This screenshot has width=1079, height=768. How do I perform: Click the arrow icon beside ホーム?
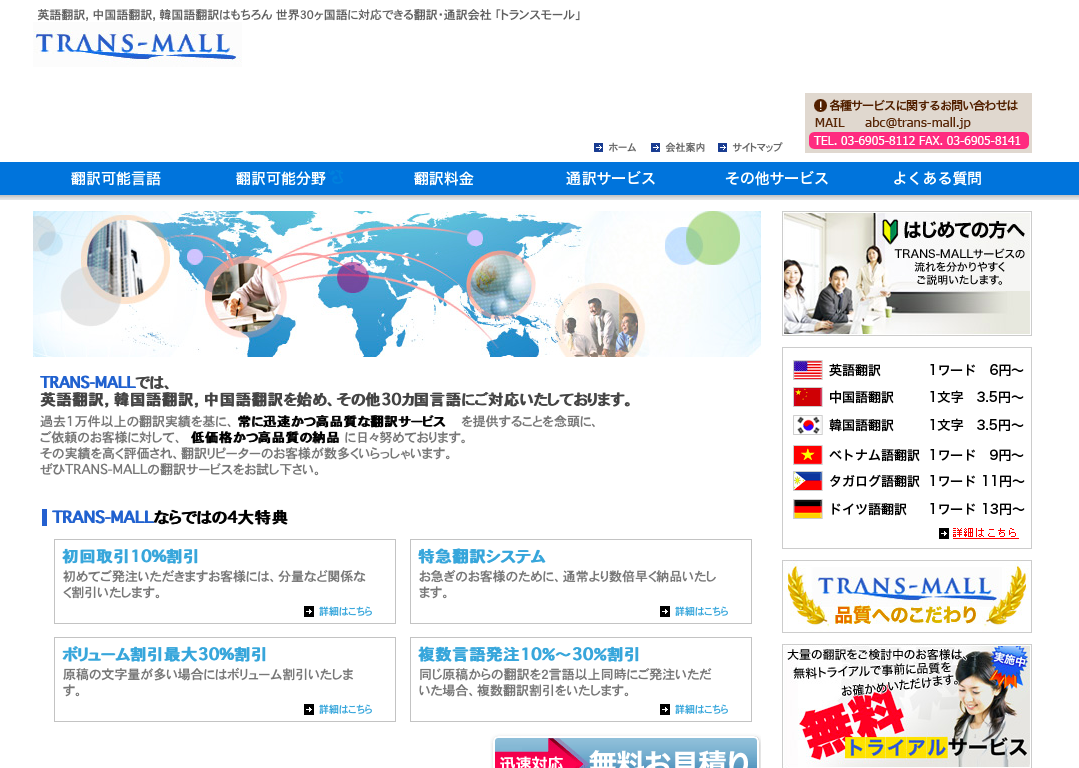(599, 147)
